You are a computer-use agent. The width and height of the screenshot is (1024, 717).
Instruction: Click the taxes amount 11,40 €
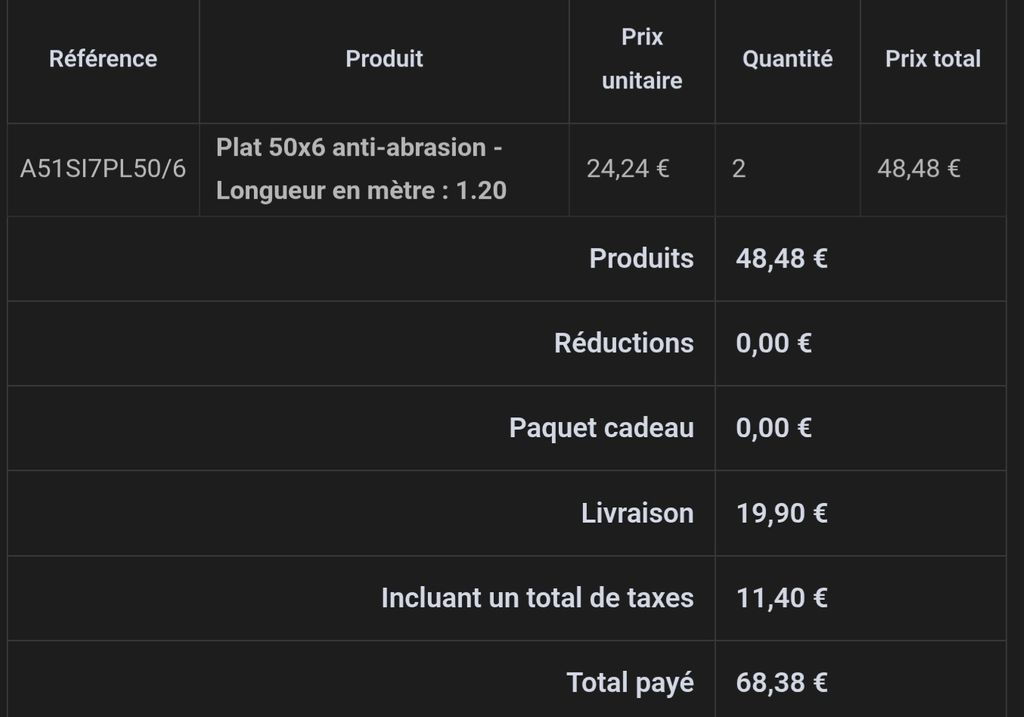click(x=782, y=598)
